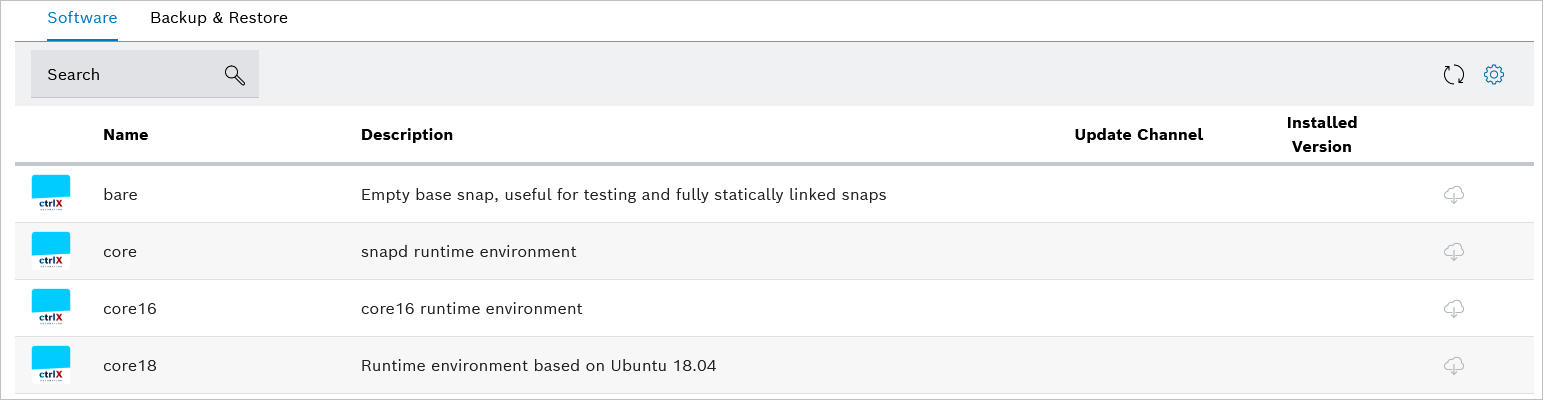Viewport: 1543px width, 400px height.
Task: Click the cloud download icon for core18
Action: pyautogui.click(x=1454, y=366)
